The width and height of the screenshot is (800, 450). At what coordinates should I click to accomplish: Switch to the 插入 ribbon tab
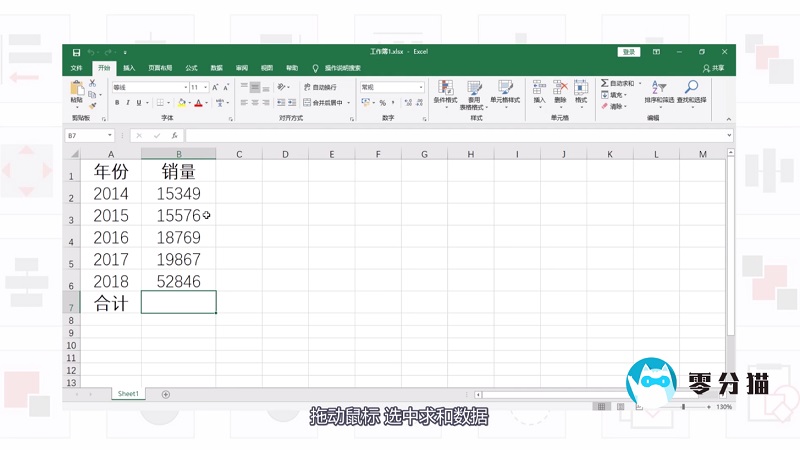pos(129,68)
